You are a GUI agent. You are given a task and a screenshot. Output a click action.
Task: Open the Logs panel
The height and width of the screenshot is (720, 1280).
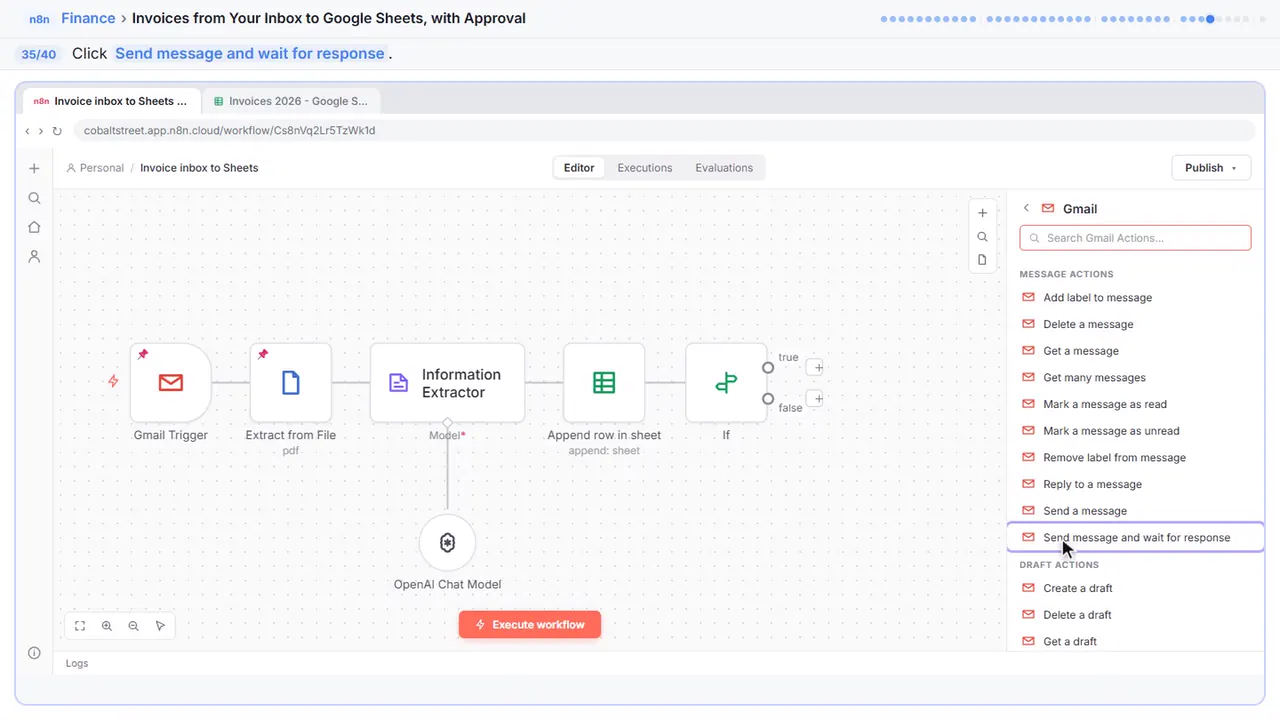coord(77,663)
